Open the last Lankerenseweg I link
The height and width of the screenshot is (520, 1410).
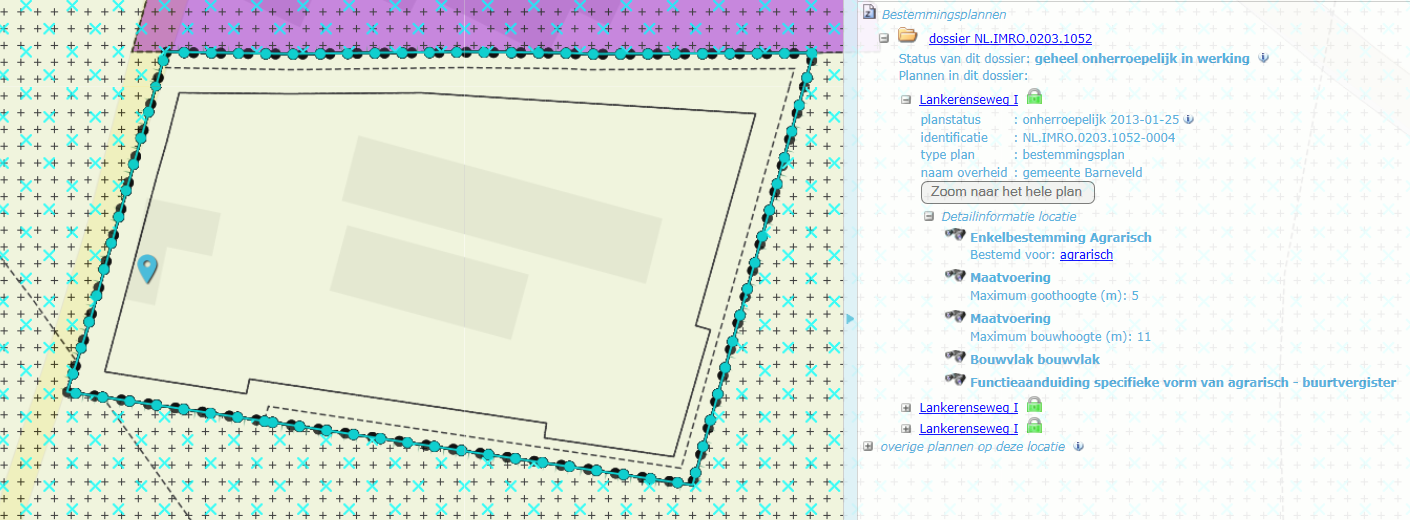pos(968,429)
